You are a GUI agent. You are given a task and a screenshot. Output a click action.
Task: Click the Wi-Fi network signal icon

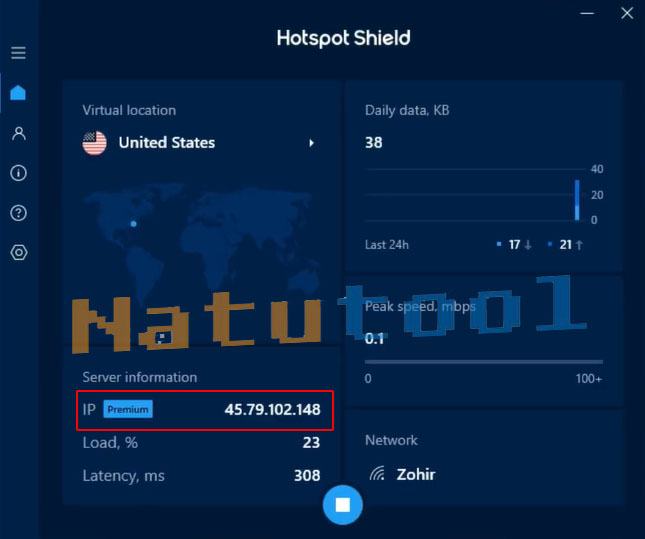point(377,474)
